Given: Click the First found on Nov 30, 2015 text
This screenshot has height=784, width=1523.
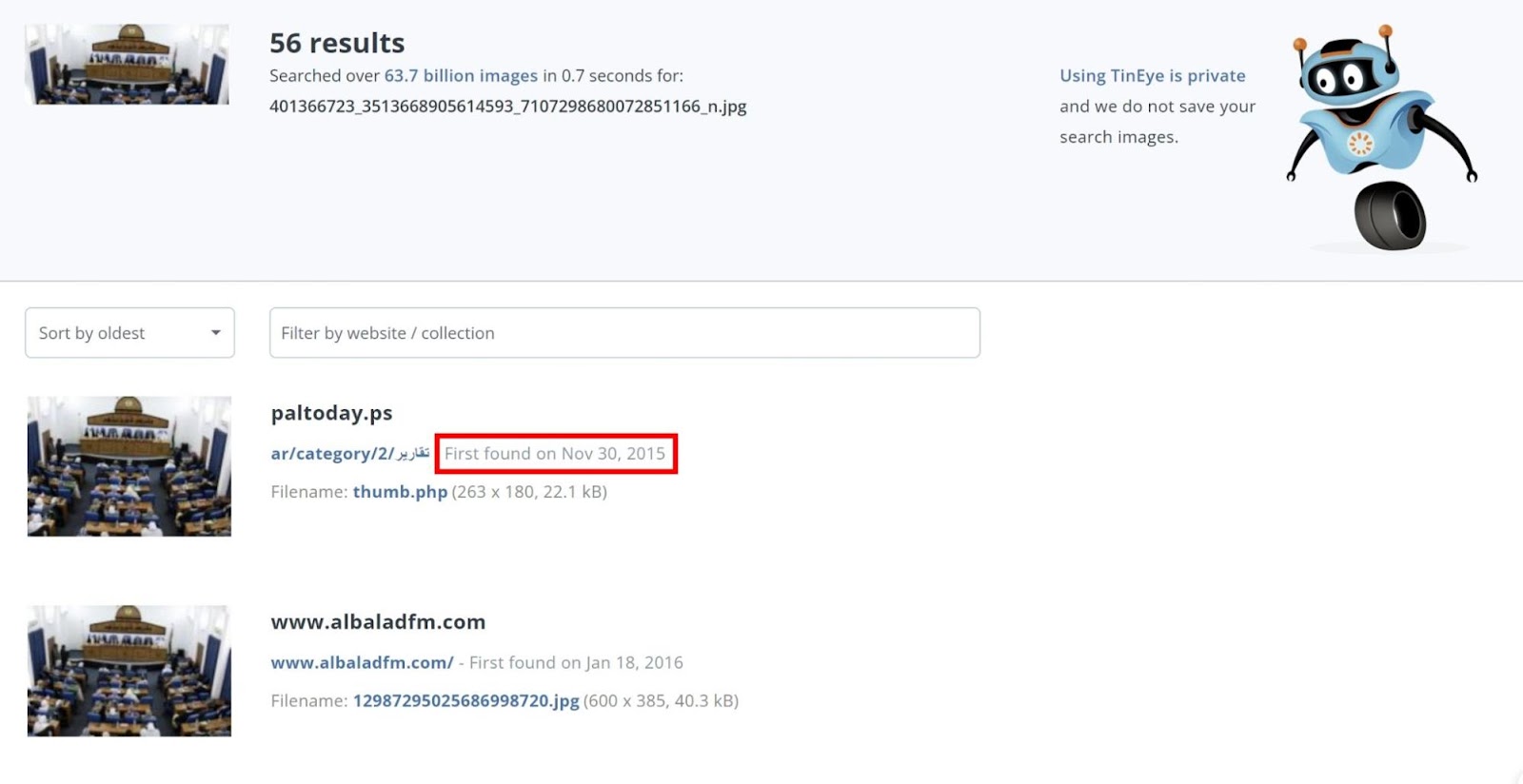Looking at the screenshot, I should (x=555, y=454).
